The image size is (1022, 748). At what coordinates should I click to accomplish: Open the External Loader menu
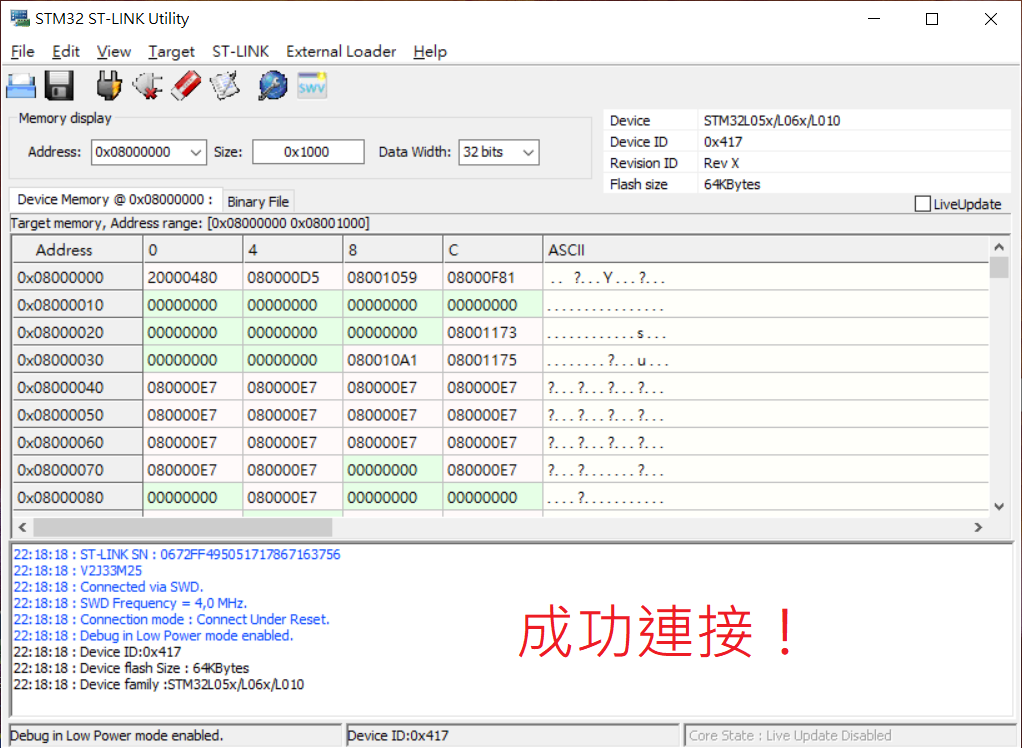pyautogui.click(x=341, y=51)
